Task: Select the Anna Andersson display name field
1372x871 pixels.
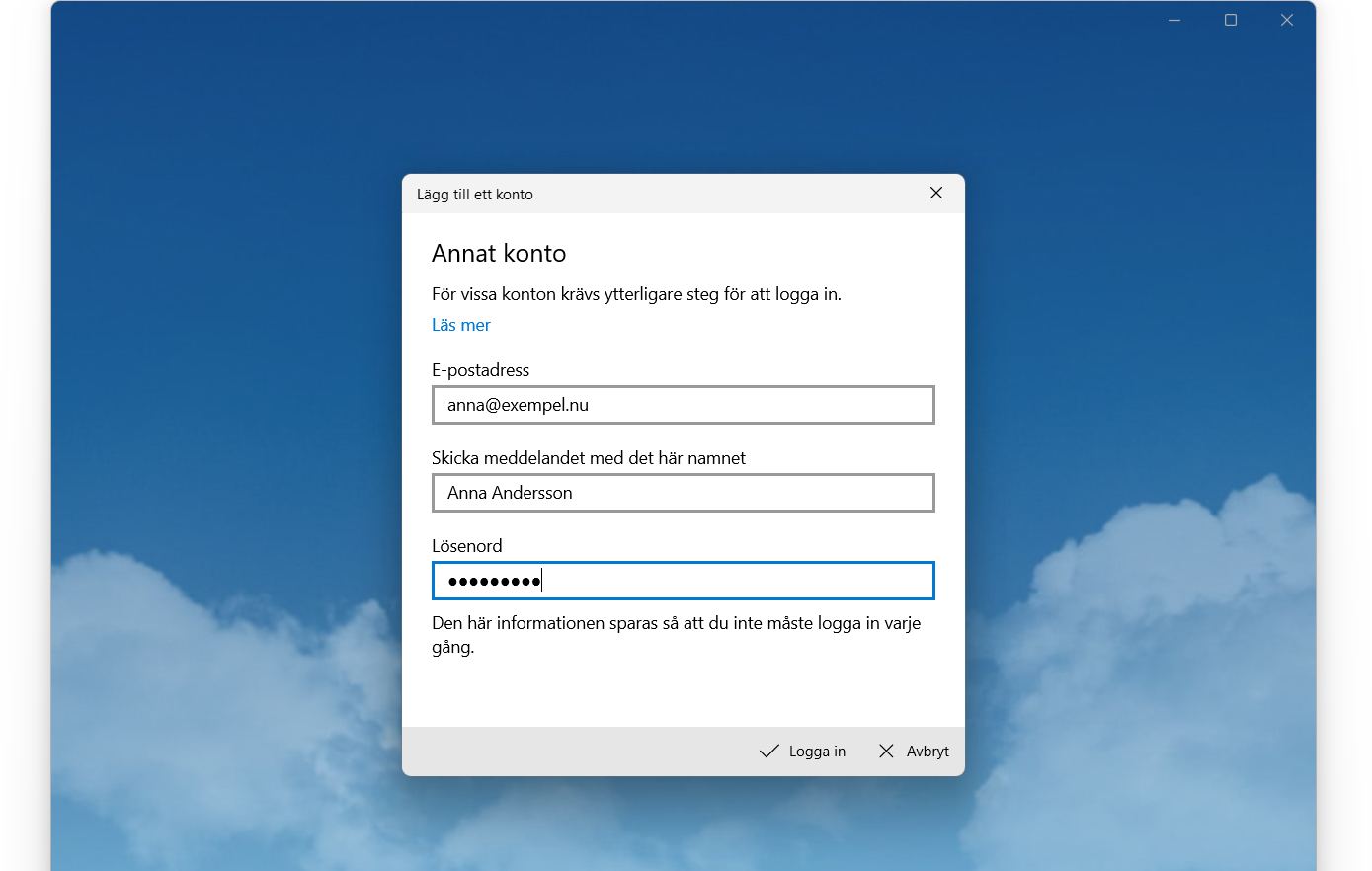Action: 683,492
